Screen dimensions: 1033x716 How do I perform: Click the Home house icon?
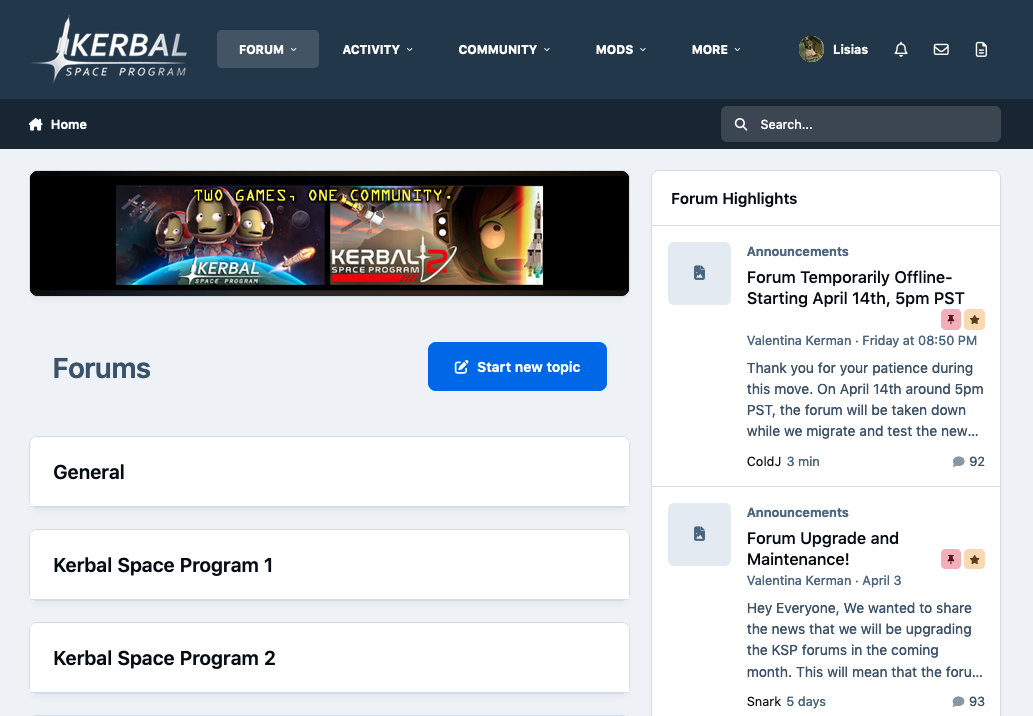coord(36,124)
